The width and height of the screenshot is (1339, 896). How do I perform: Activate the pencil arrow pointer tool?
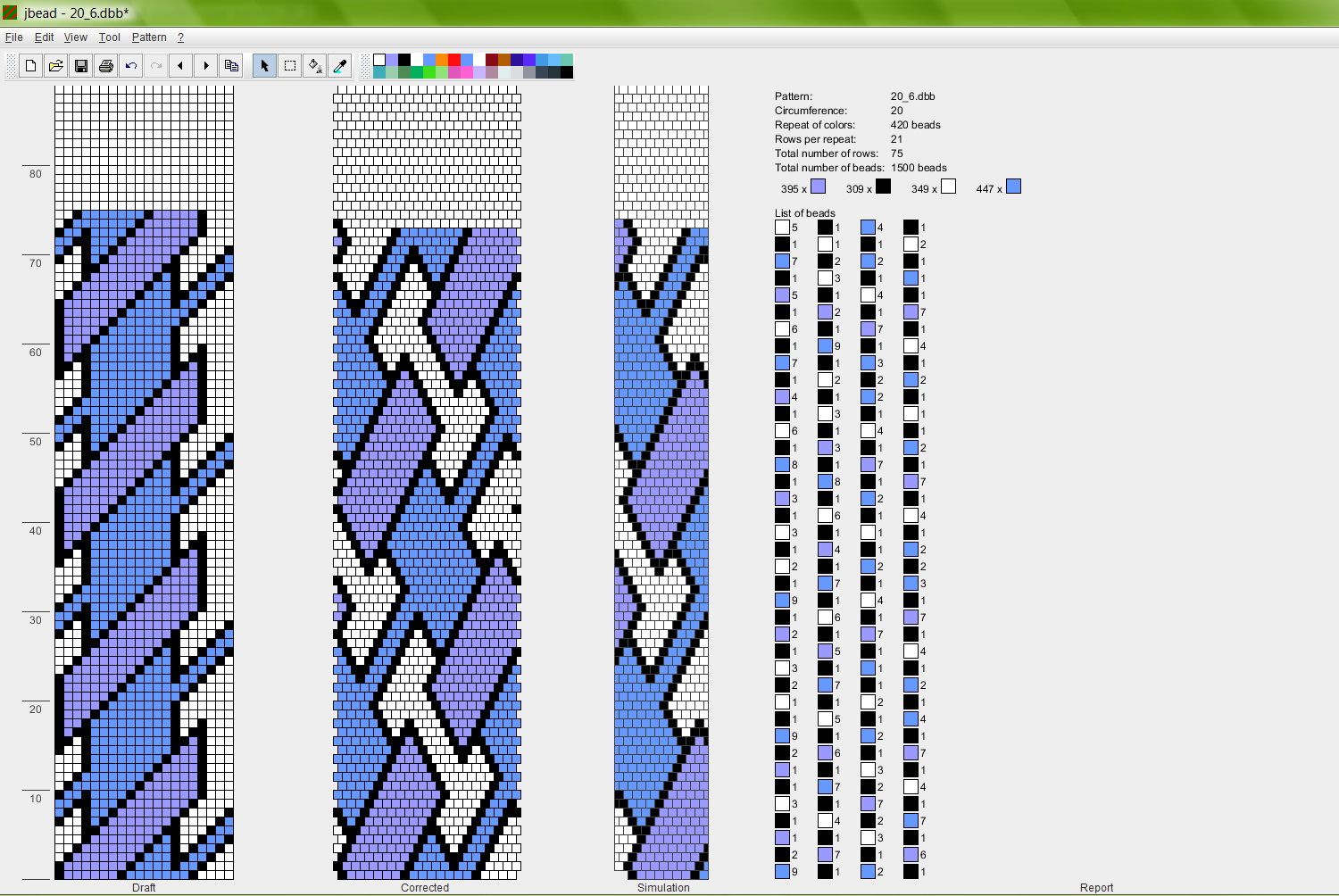coord(264,66)
